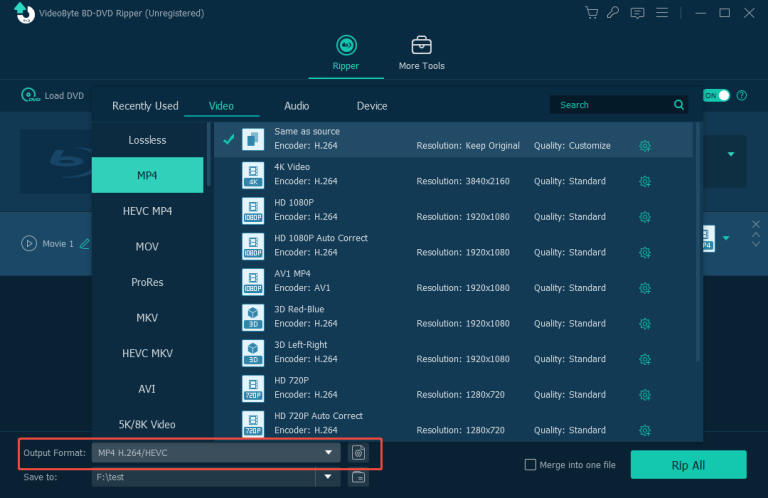Viewport: 768px width, 498px height.
Task: Click the Rip All button
Action: click(x=688, y=465)
